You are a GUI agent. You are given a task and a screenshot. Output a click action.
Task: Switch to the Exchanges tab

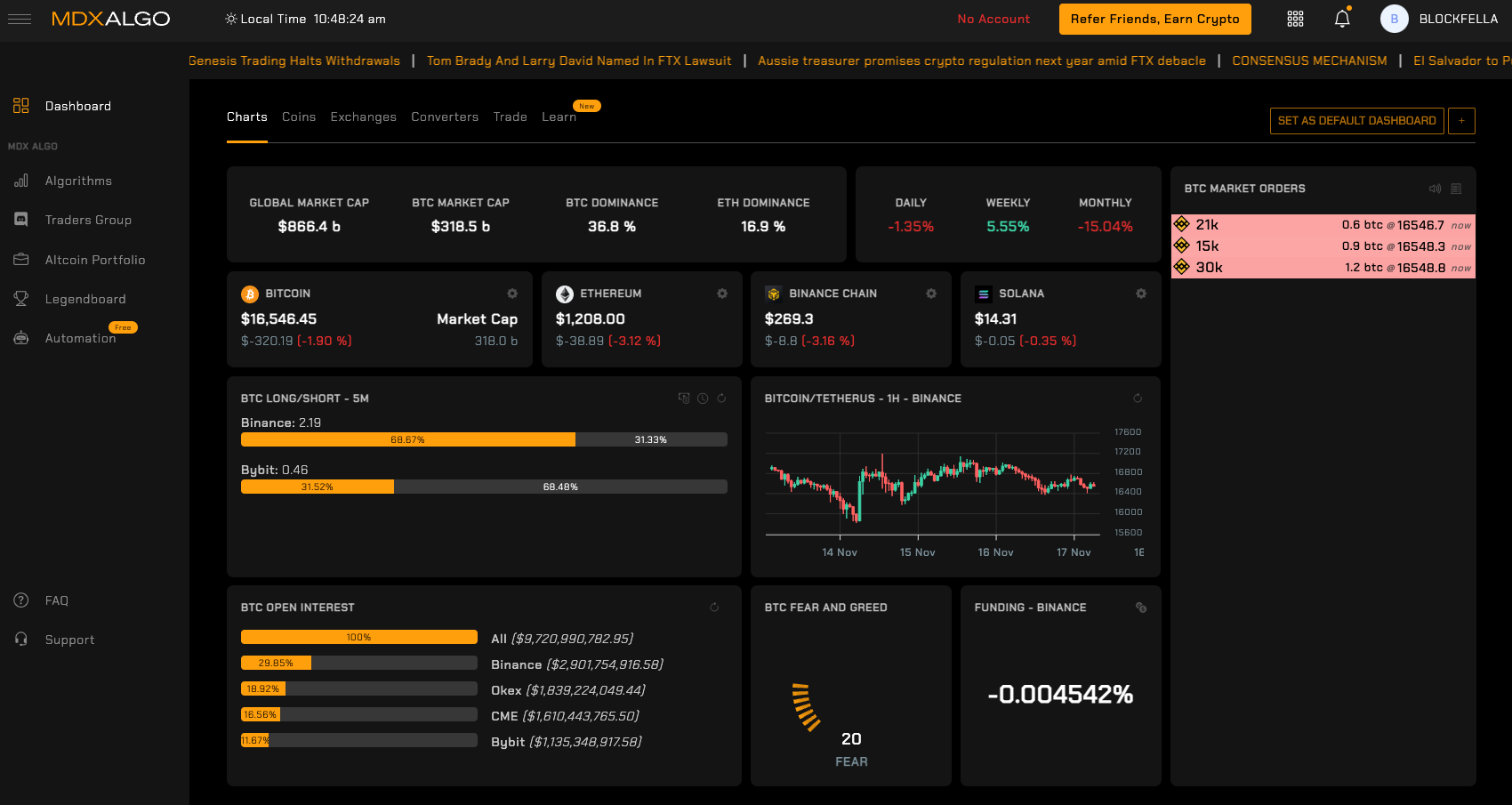[364, 117]
